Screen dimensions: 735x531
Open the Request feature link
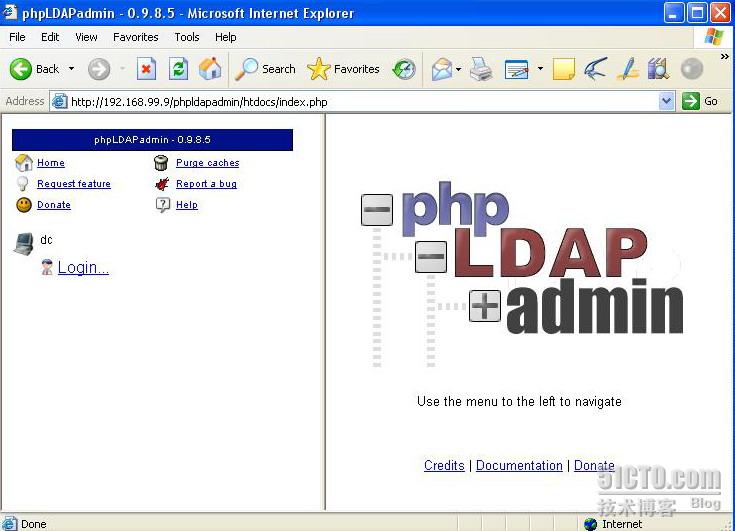coord(74,184)
